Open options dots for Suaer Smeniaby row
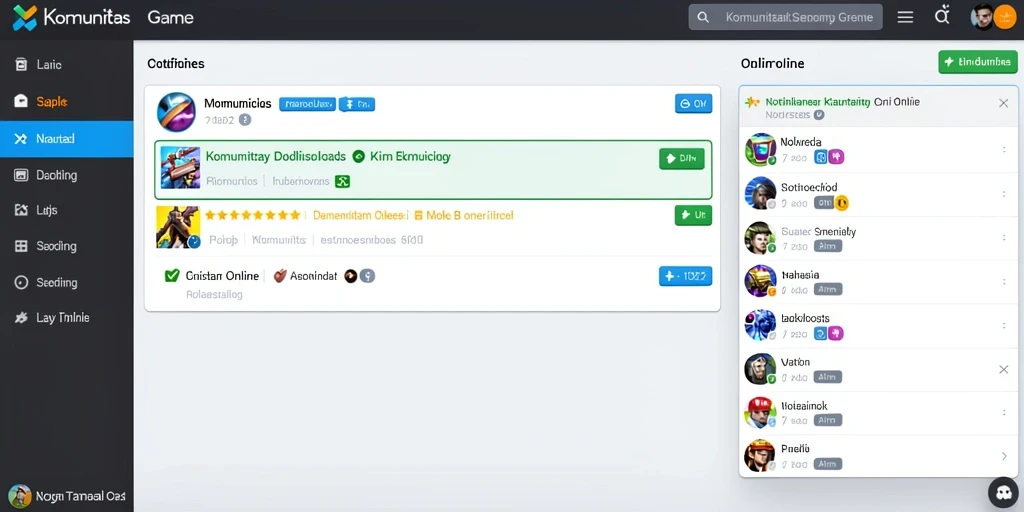1024x512 pixels. (x=1004, y=238)
